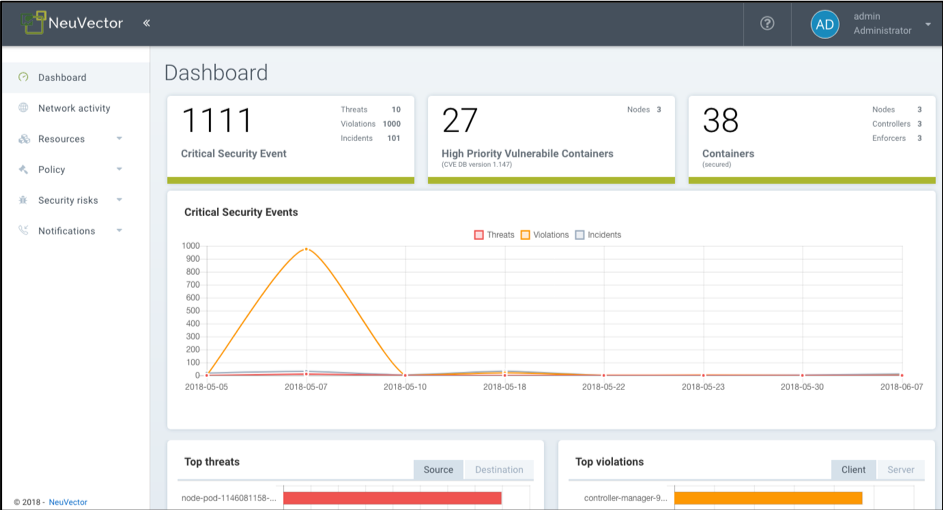Image resolution: width=943 pixels, height=510 pixels.
Task: Toggle Threats series in chart legend
Action: tap(494, 235)
